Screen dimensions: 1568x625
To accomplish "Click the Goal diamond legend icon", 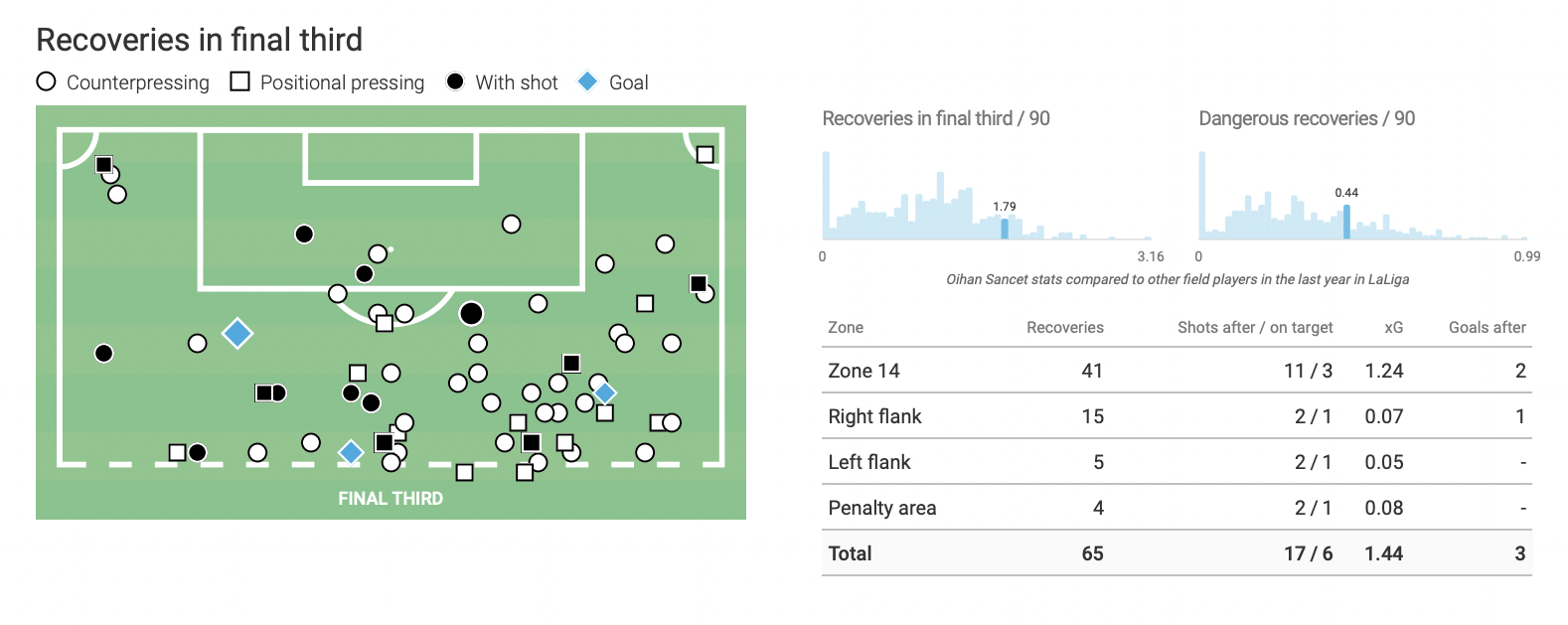I will (588, 81).
